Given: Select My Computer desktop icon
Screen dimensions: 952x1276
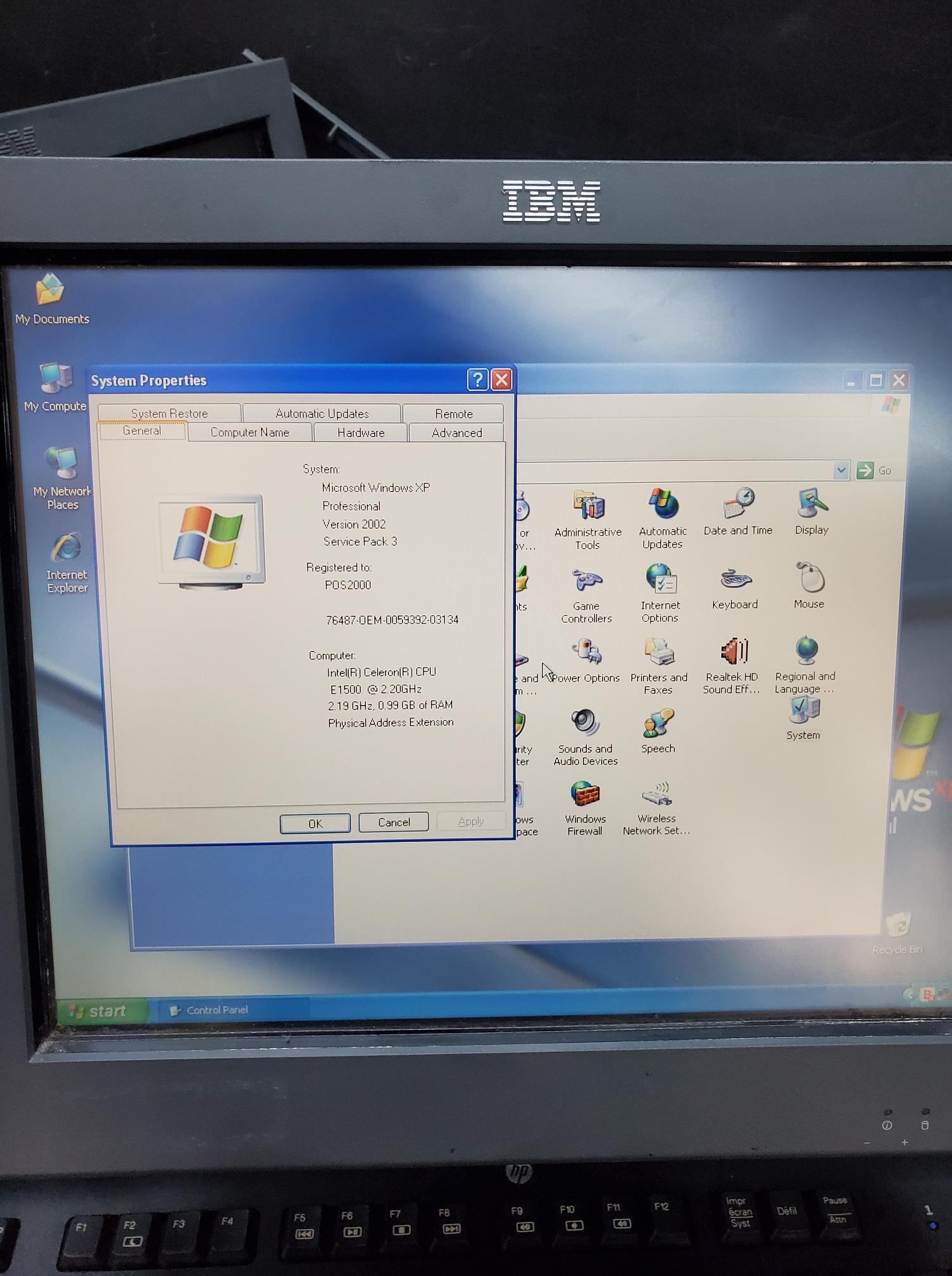Looking at the screenshot, I should click(x=56, y=387).
